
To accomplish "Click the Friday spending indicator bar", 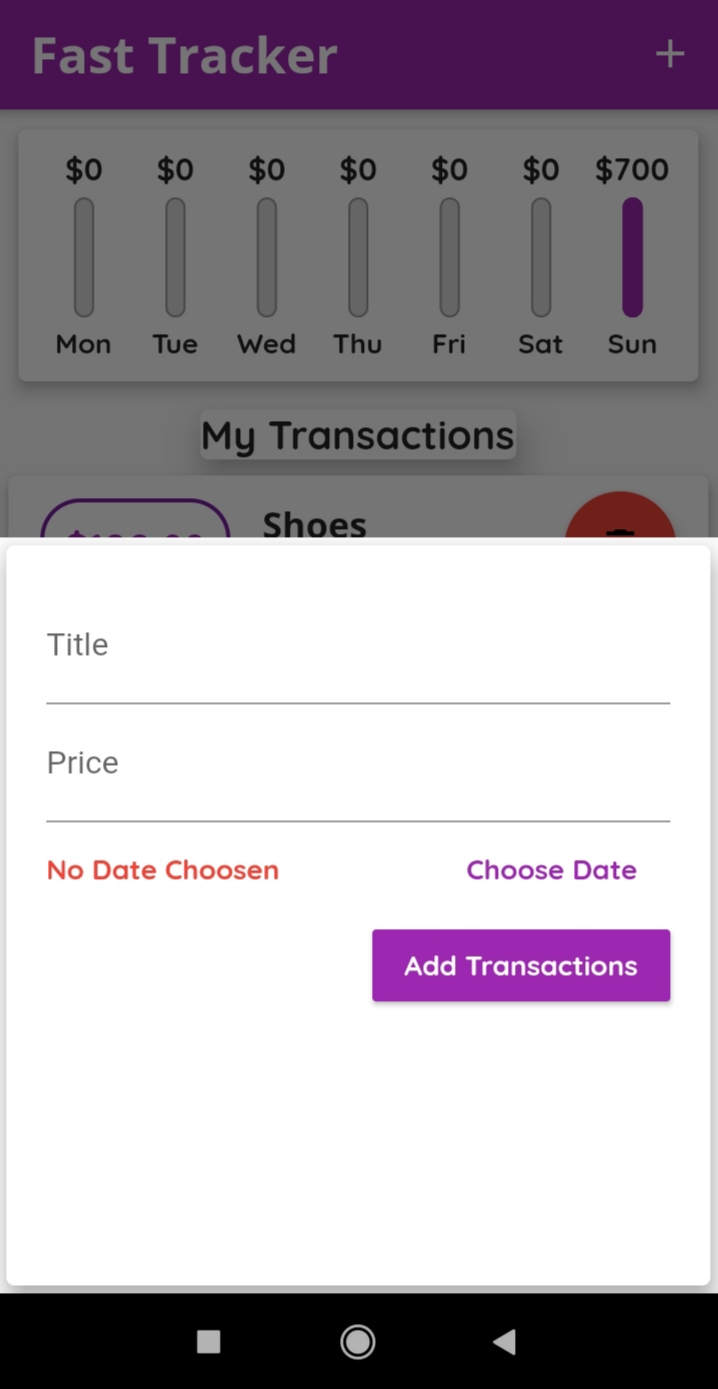I will coord(448,255).
